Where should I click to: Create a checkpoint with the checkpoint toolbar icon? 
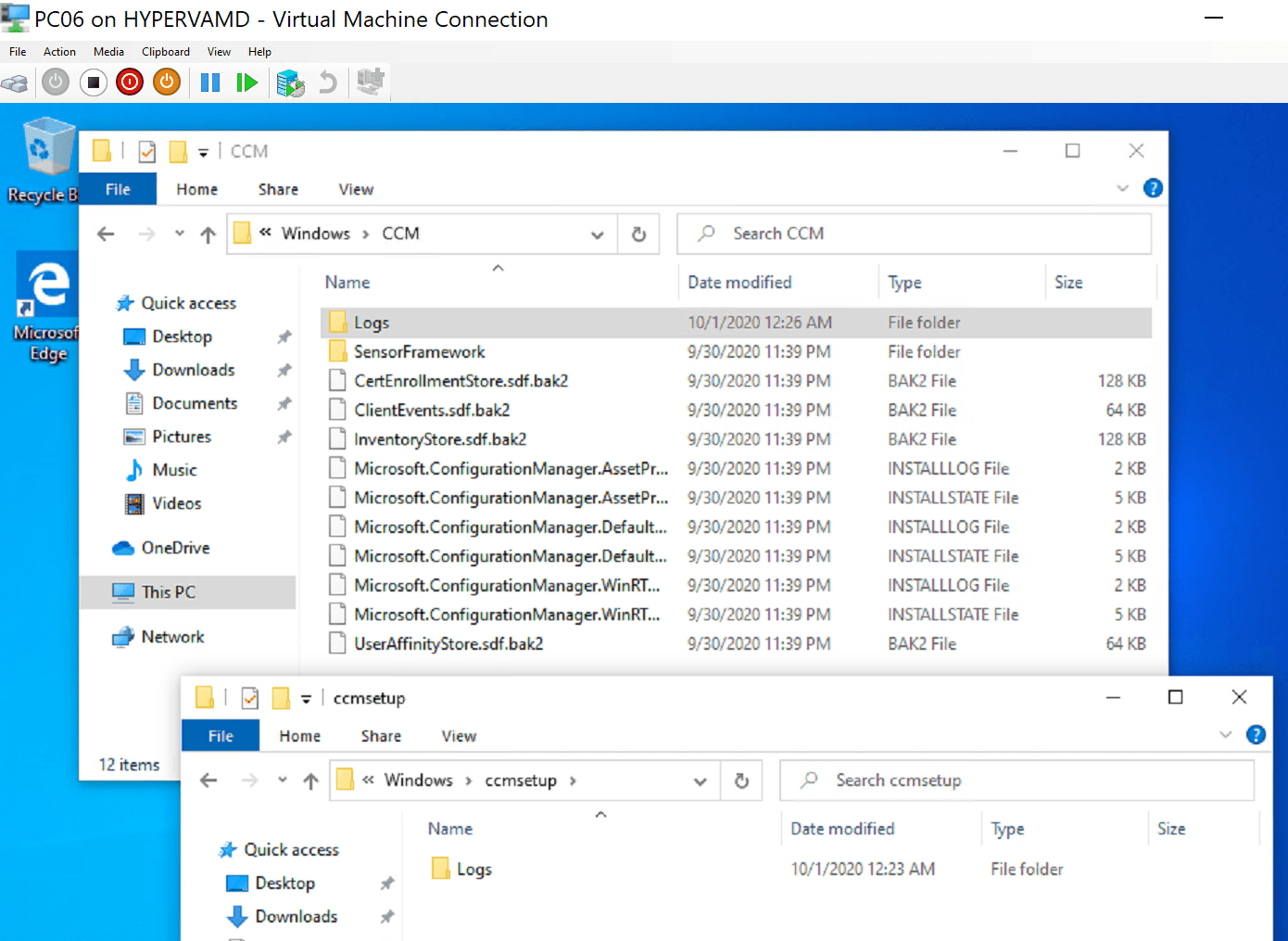click(290, 83)
